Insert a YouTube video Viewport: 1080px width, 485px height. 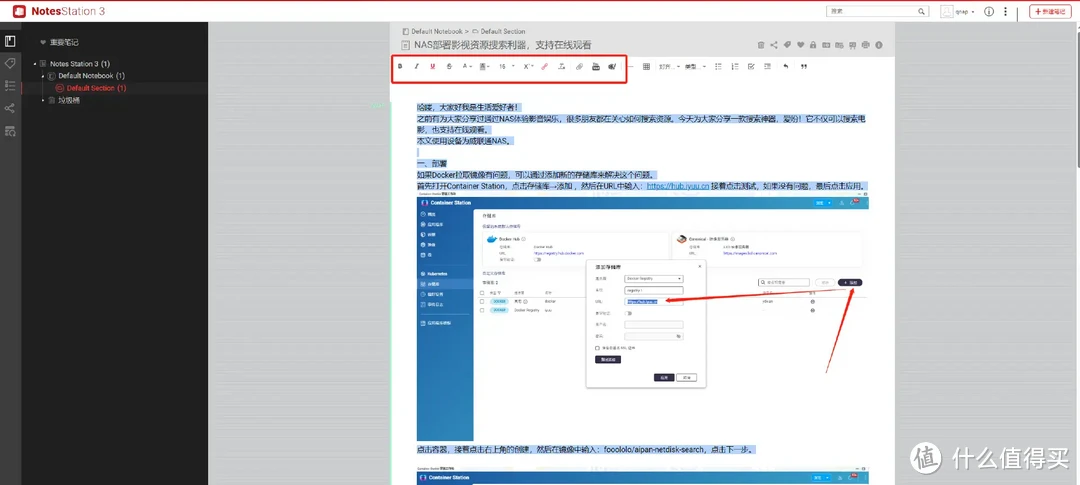(596, 66)
